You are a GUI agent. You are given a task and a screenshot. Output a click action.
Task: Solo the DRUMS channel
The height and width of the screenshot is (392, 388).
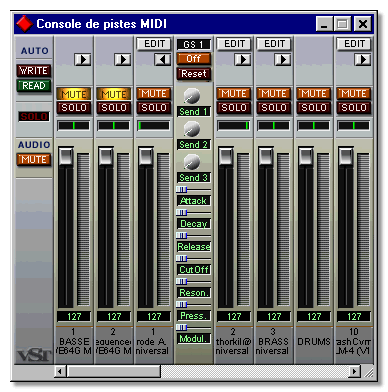pos(314,108)
